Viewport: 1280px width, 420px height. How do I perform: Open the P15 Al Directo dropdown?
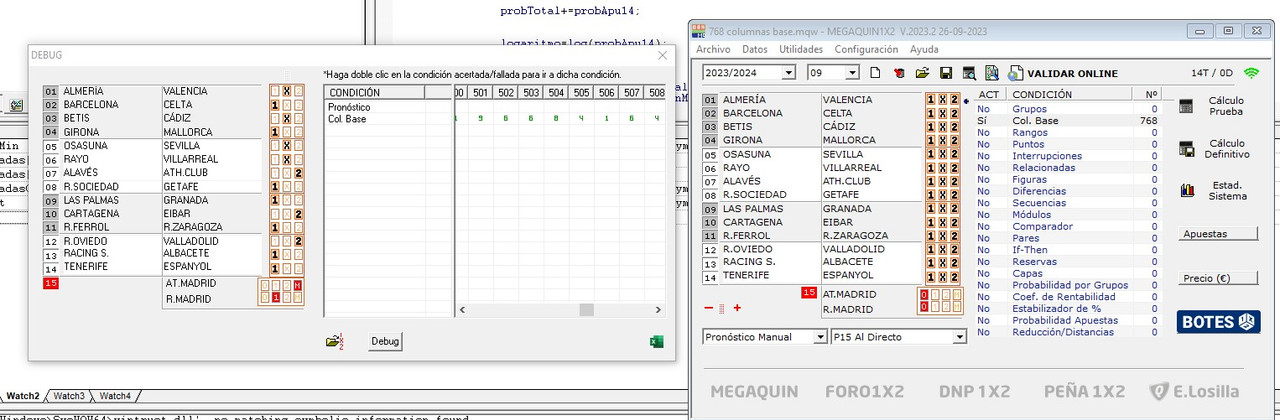(x=960, y=337)
